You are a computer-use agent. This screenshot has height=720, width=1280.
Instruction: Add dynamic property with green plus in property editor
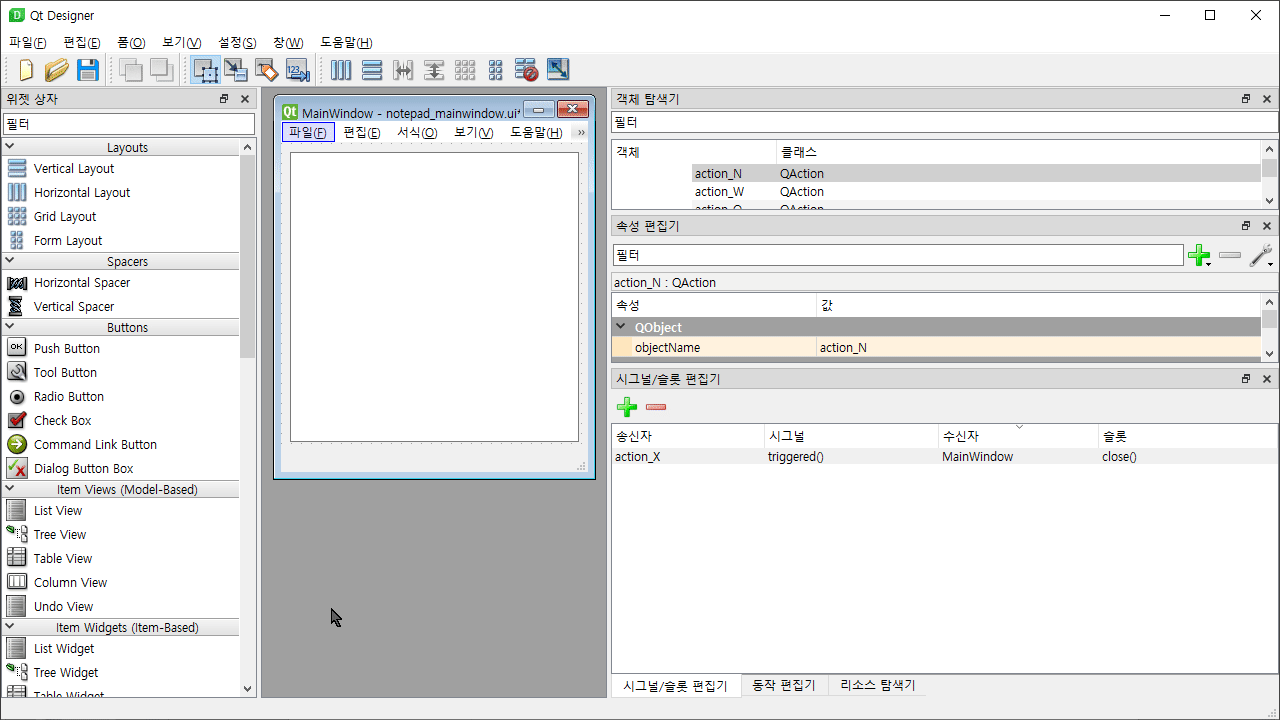[x=1199, y=256]
